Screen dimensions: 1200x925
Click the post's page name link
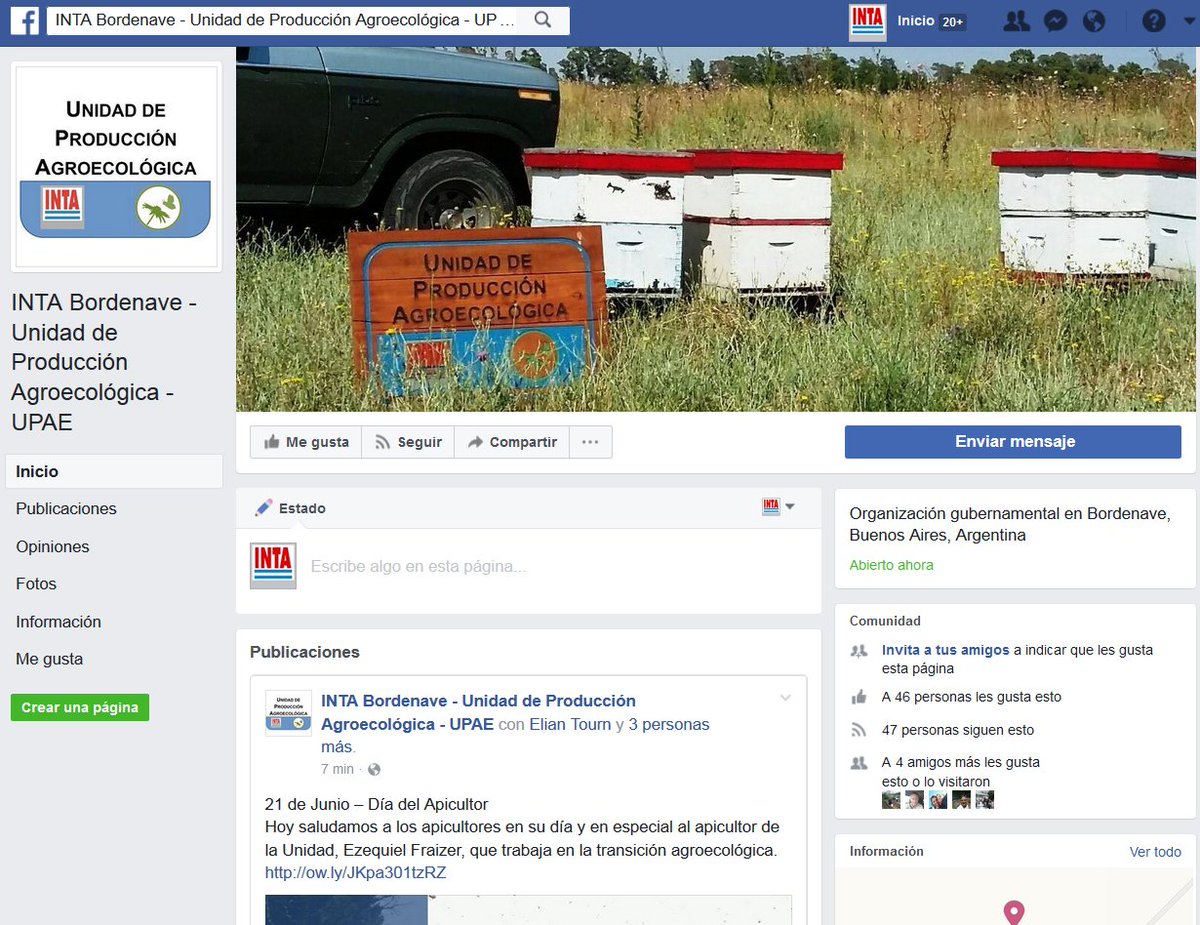pyautogui.click(x=478, y=712)
